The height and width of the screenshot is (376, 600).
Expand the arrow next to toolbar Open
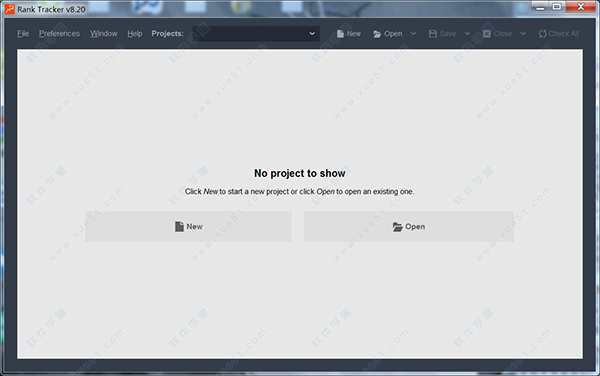pyautogui.click(x=413, y=34)
